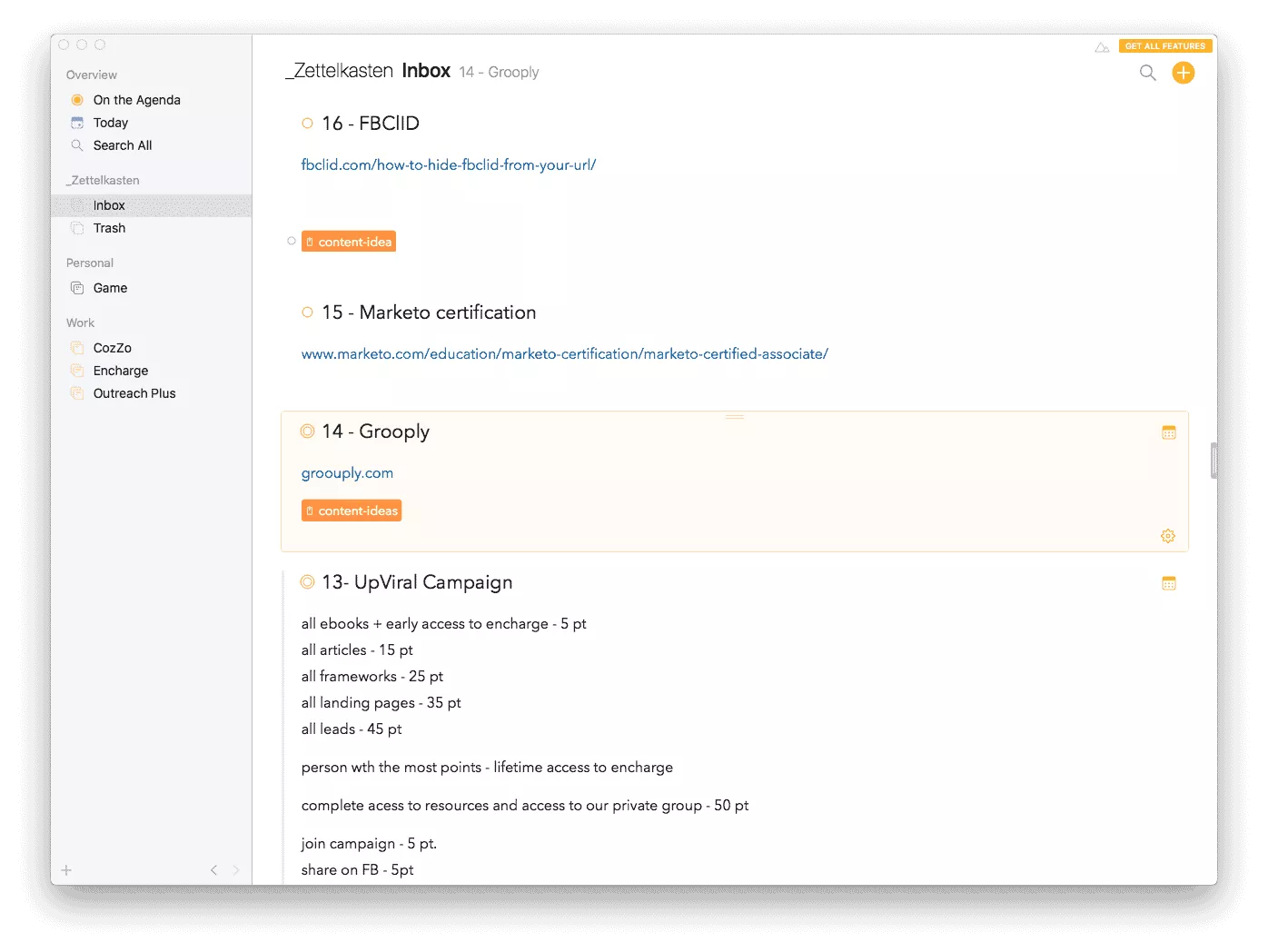Screen dimensions: 1268x952
Task: Click the orange add new note button
Action: [1183, 73]
